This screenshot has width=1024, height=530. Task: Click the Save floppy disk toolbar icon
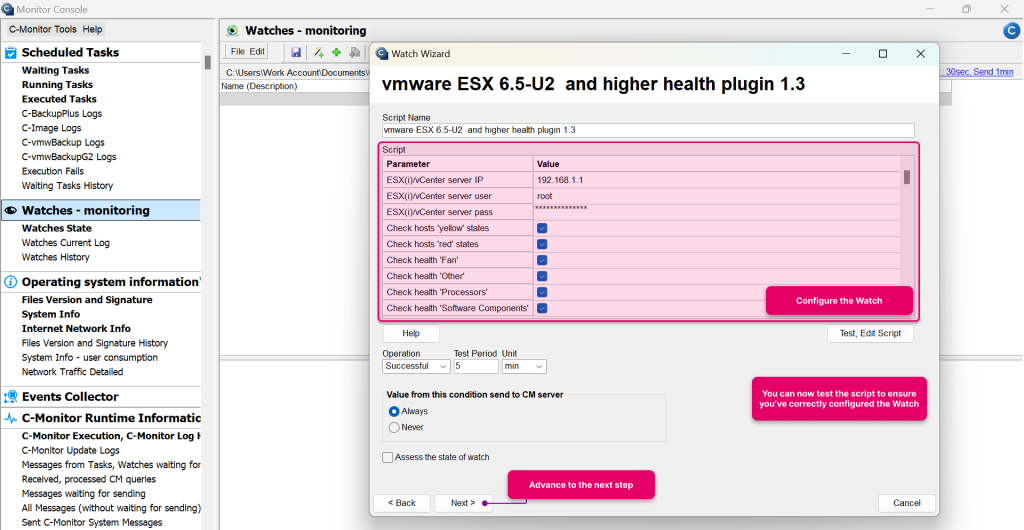click(x=296, y=52)
